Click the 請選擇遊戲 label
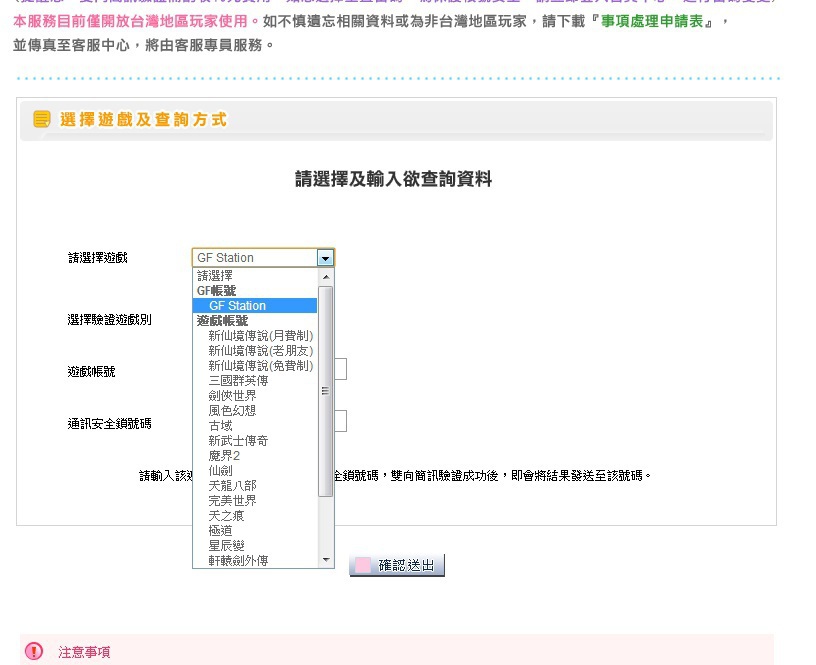This screenshot has width=816, height=665. point(98,258)
